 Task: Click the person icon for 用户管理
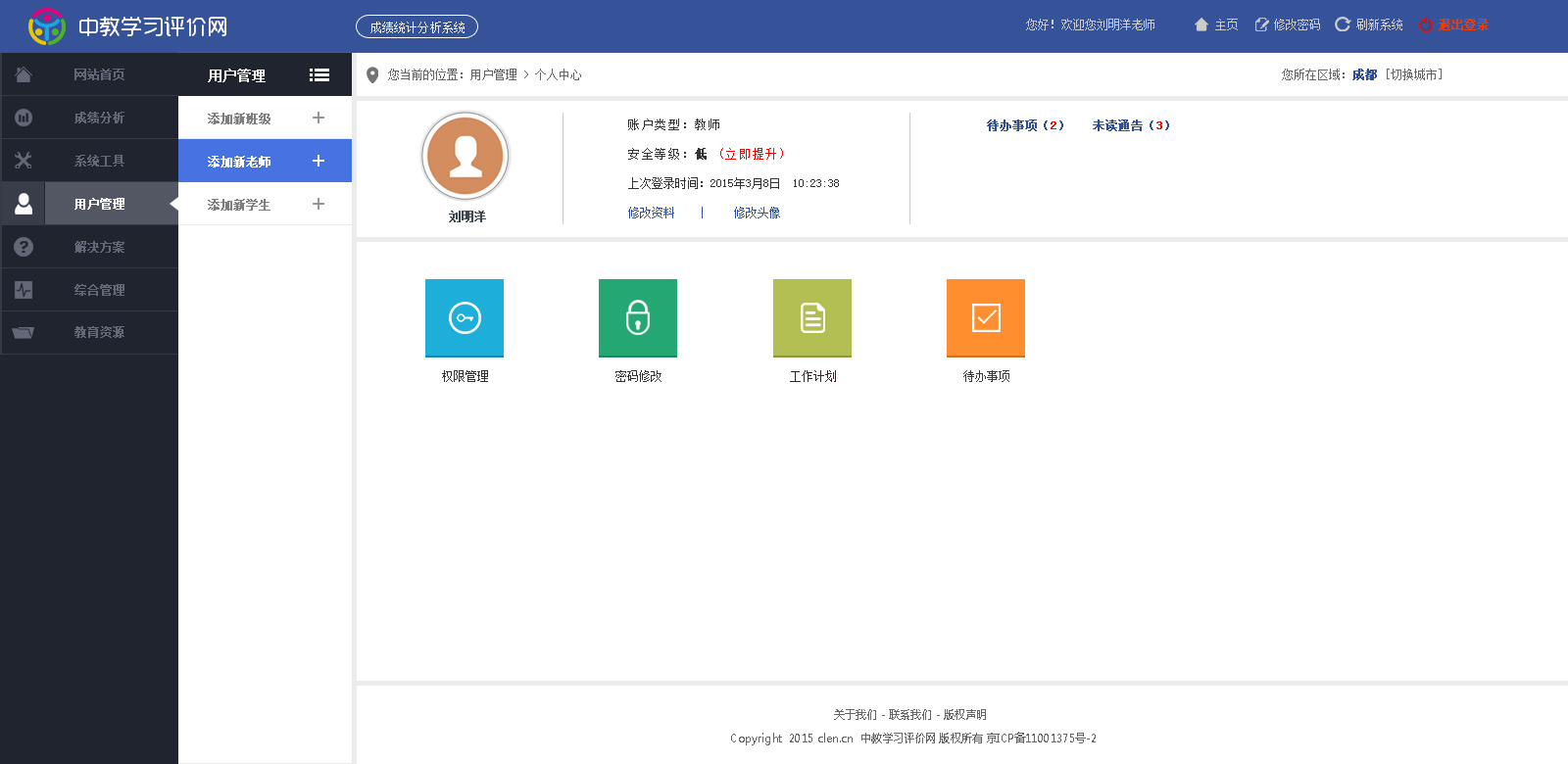24,204
